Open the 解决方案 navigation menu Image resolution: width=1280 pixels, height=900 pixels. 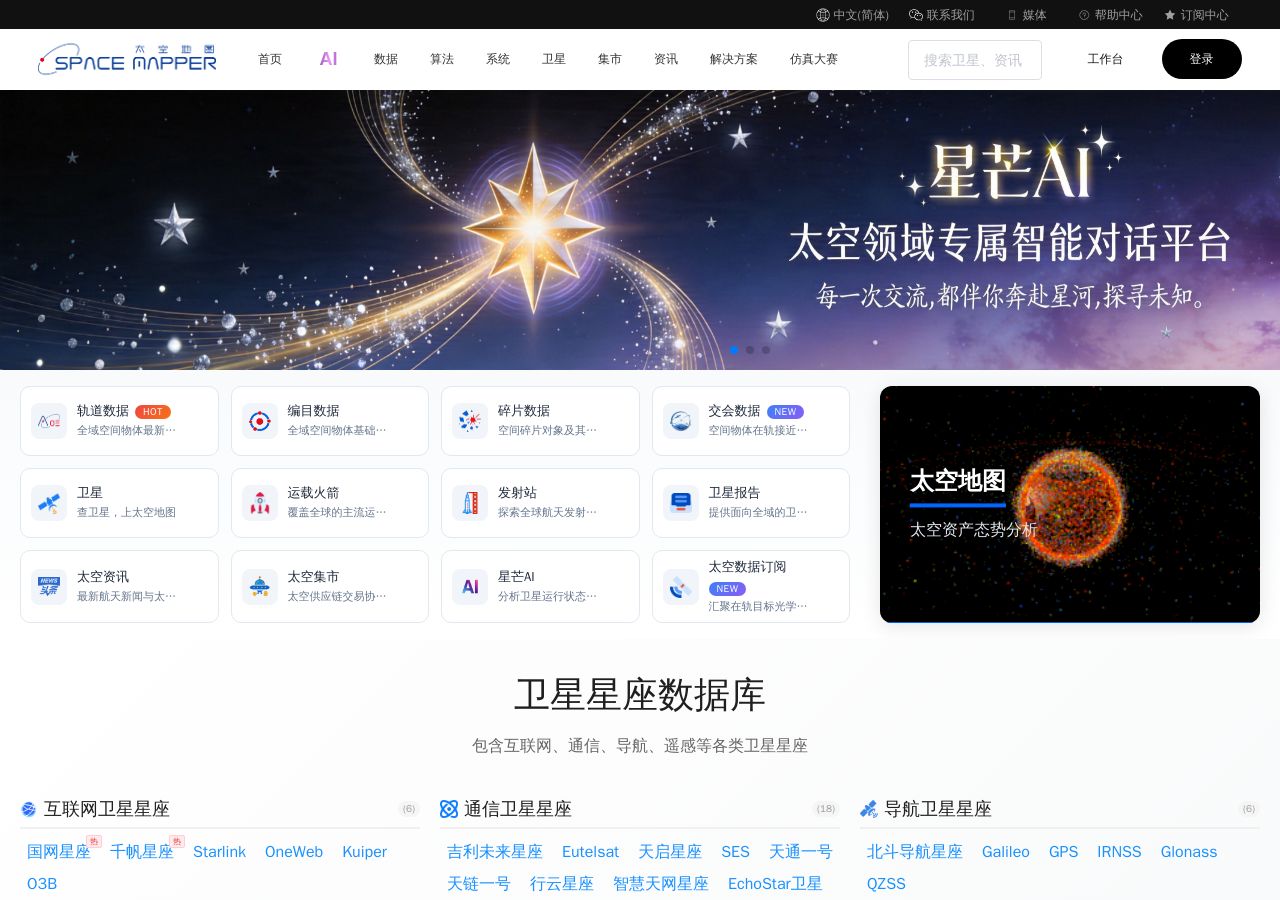click(x=734, y=59)
